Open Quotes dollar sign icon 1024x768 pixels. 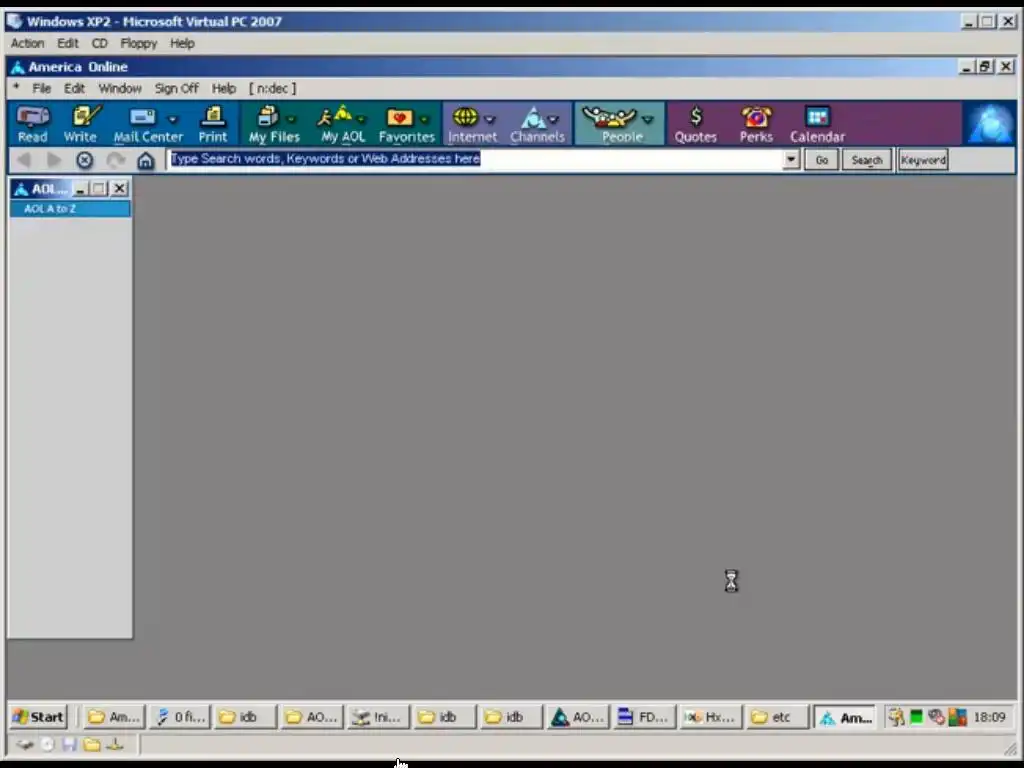696,123
